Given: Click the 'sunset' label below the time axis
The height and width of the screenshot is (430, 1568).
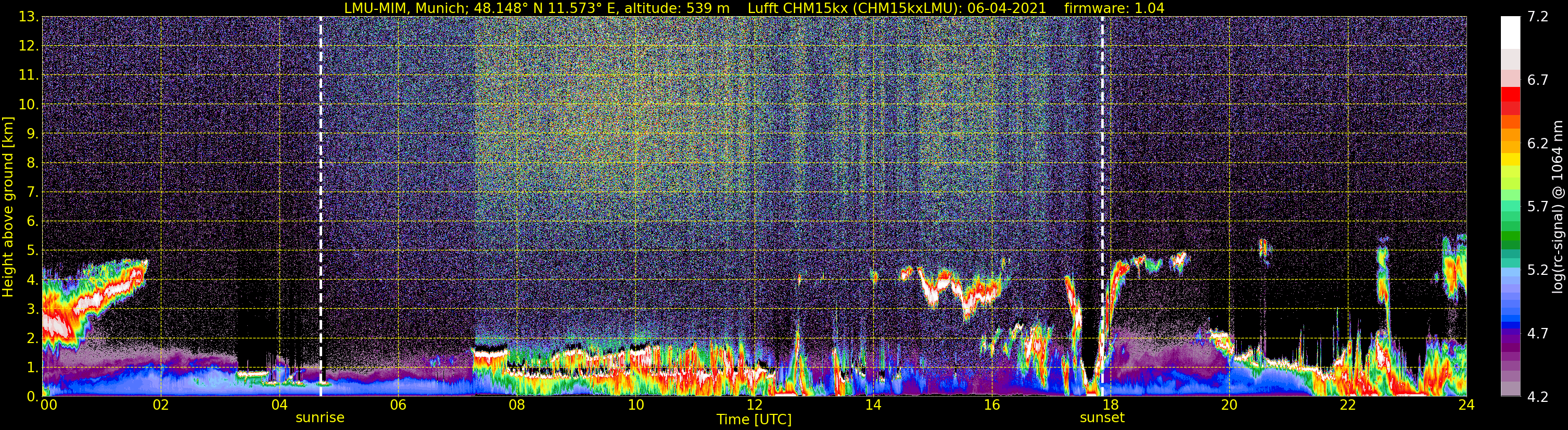Looking at the screenshot, I should tap(1102, 418).
